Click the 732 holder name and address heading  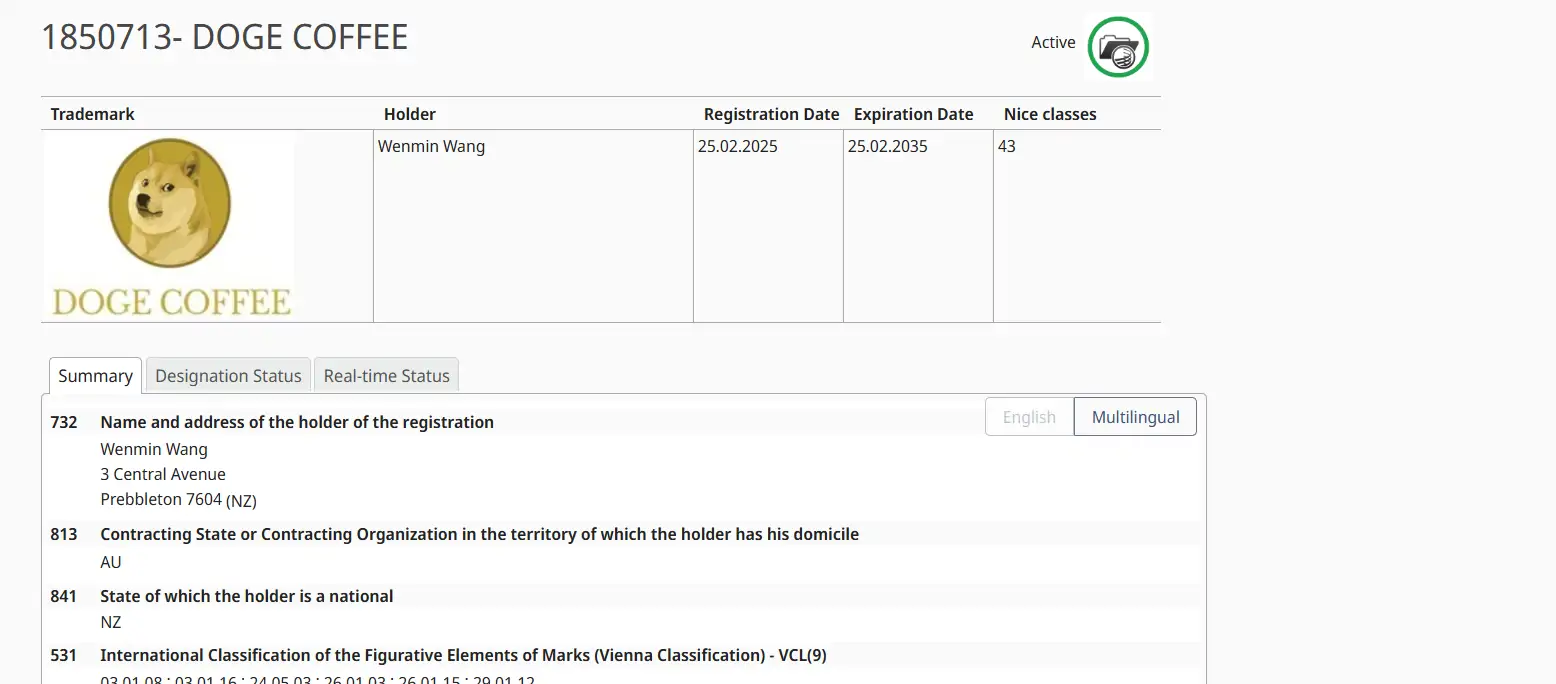tap(297, 422)
